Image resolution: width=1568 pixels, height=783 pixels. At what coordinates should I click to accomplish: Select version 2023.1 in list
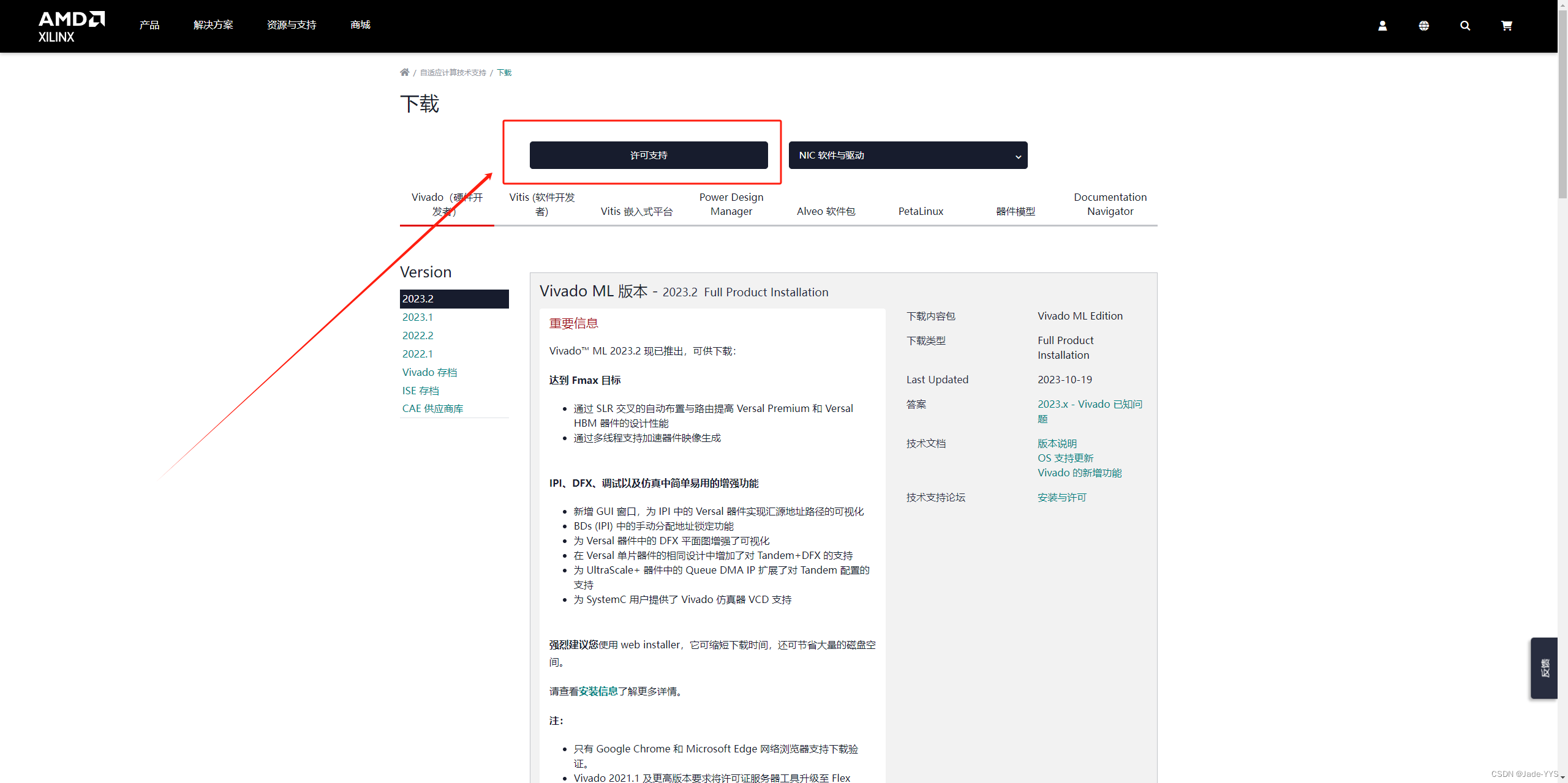click(418, 317)
